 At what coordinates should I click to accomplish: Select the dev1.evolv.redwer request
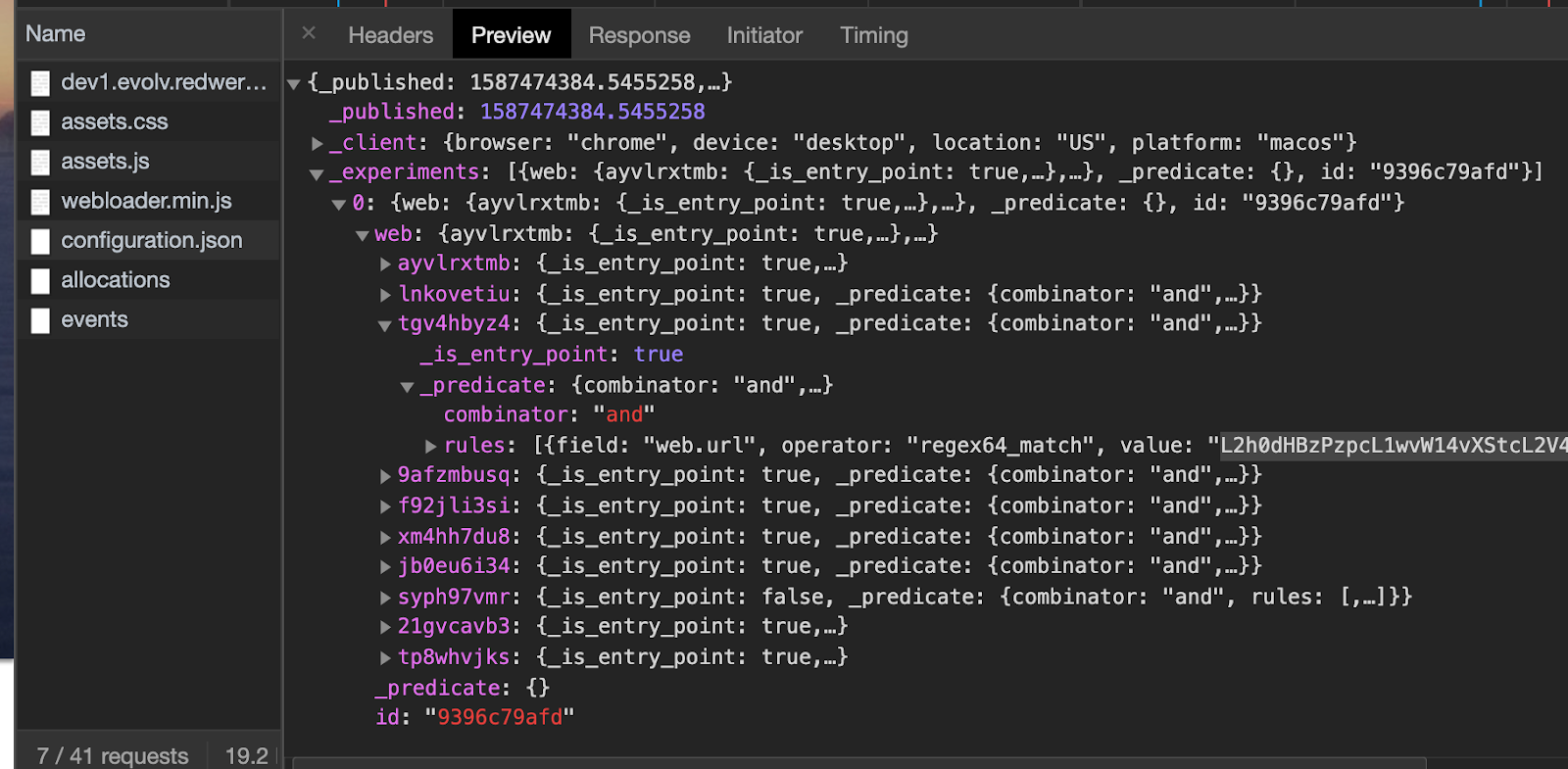point(149,82)
